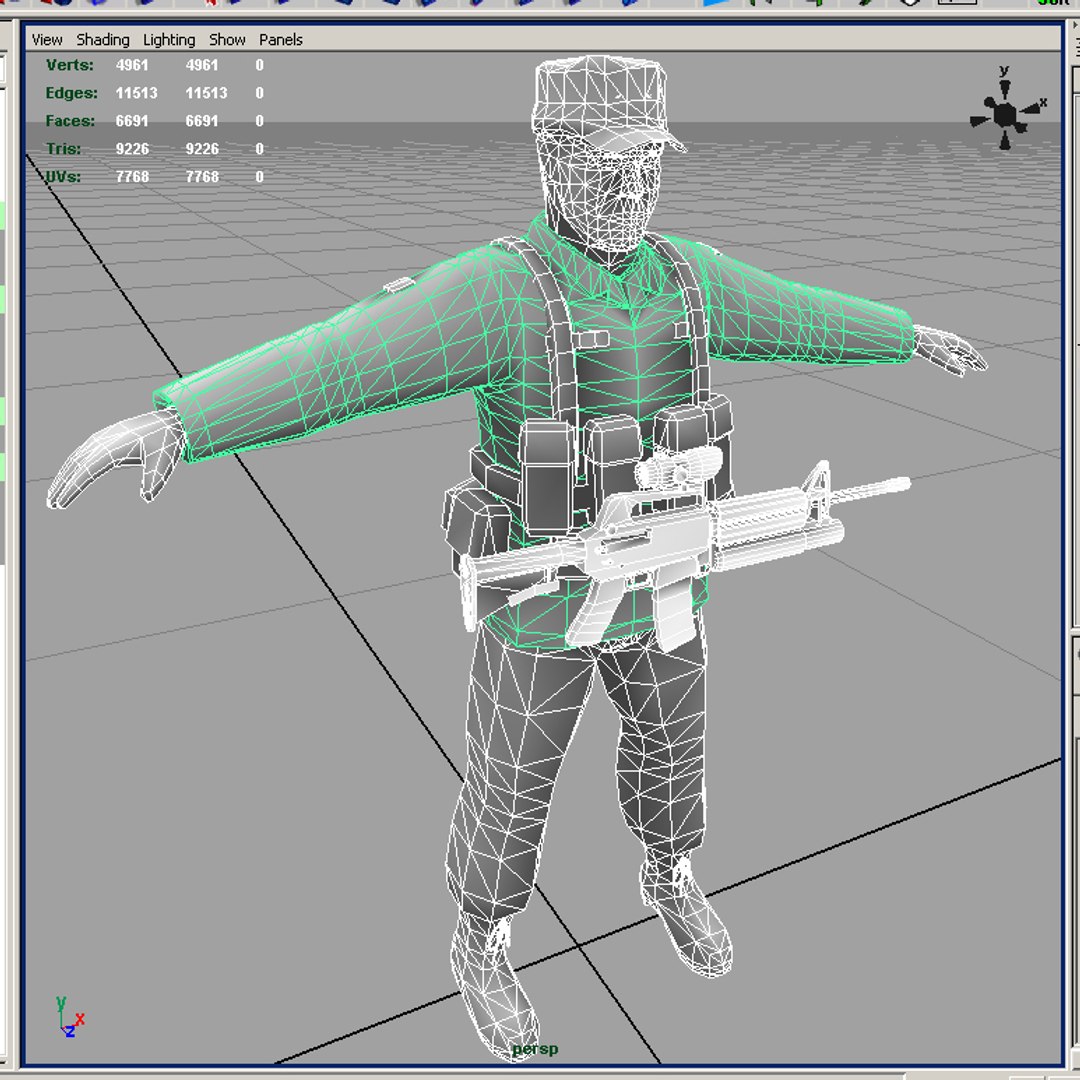This screenshot has height=1080, width=1080.
Task: Click the UVs: label in the poly count HUD
Action: 63,177
